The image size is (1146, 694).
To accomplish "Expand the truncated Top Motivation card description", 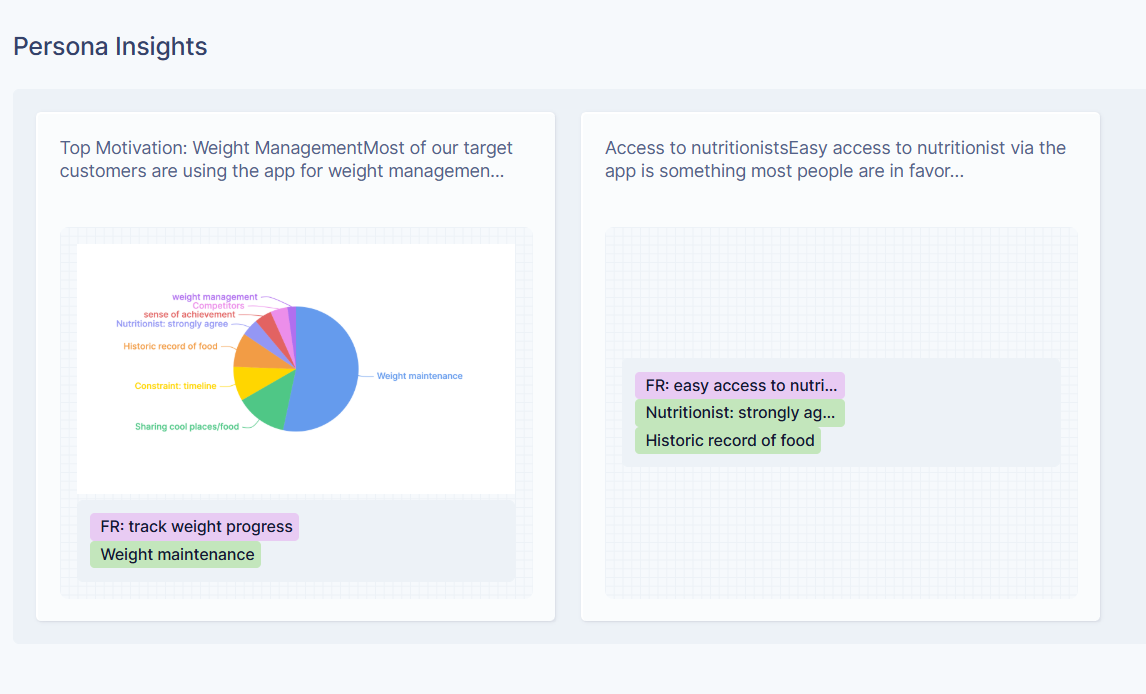I will pos(286,159).
